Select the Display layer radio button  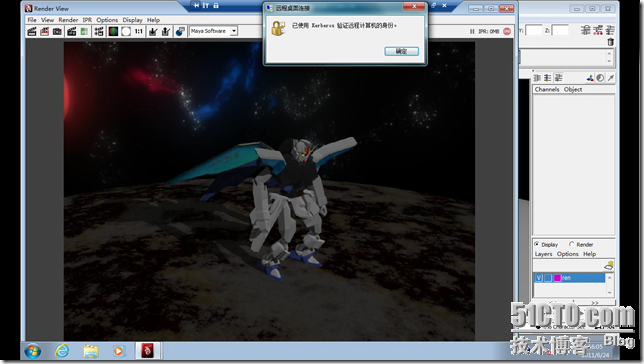(x=537, y=244)
